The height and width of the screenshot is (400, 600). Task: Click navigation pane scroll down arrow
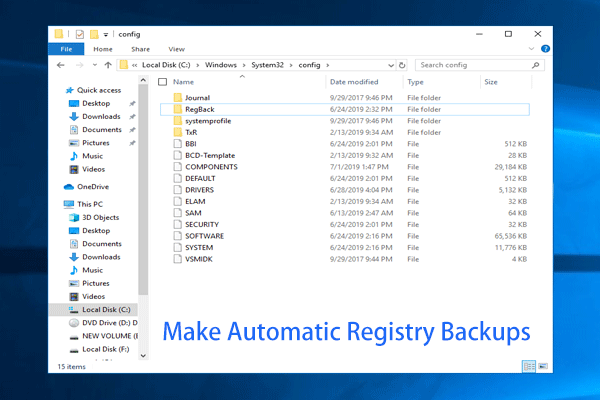pyautogui.click(x=143, y=356)
